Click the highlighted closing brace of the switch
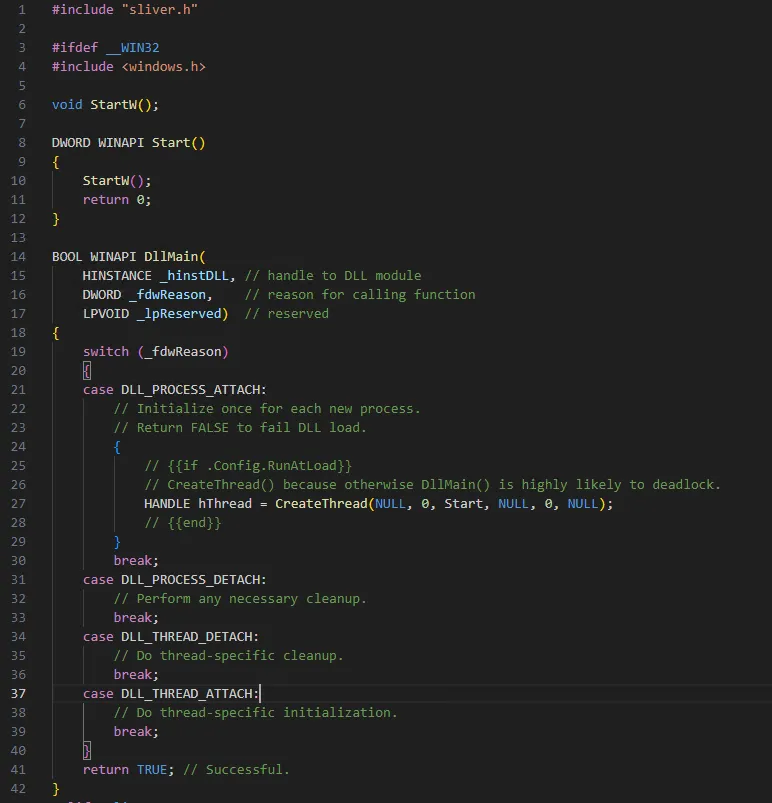This screenshot has height=803, width=772. 87,751
